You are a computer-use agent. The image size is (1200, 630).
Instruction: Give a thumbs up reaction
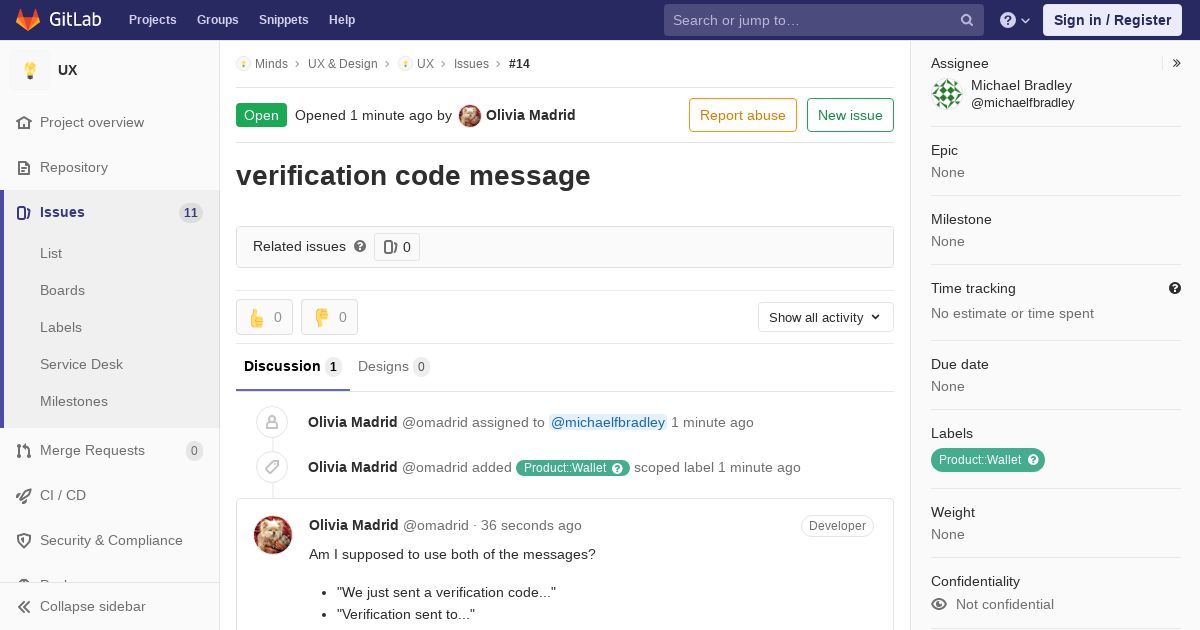pyautogui.click(x=264, y=317)
